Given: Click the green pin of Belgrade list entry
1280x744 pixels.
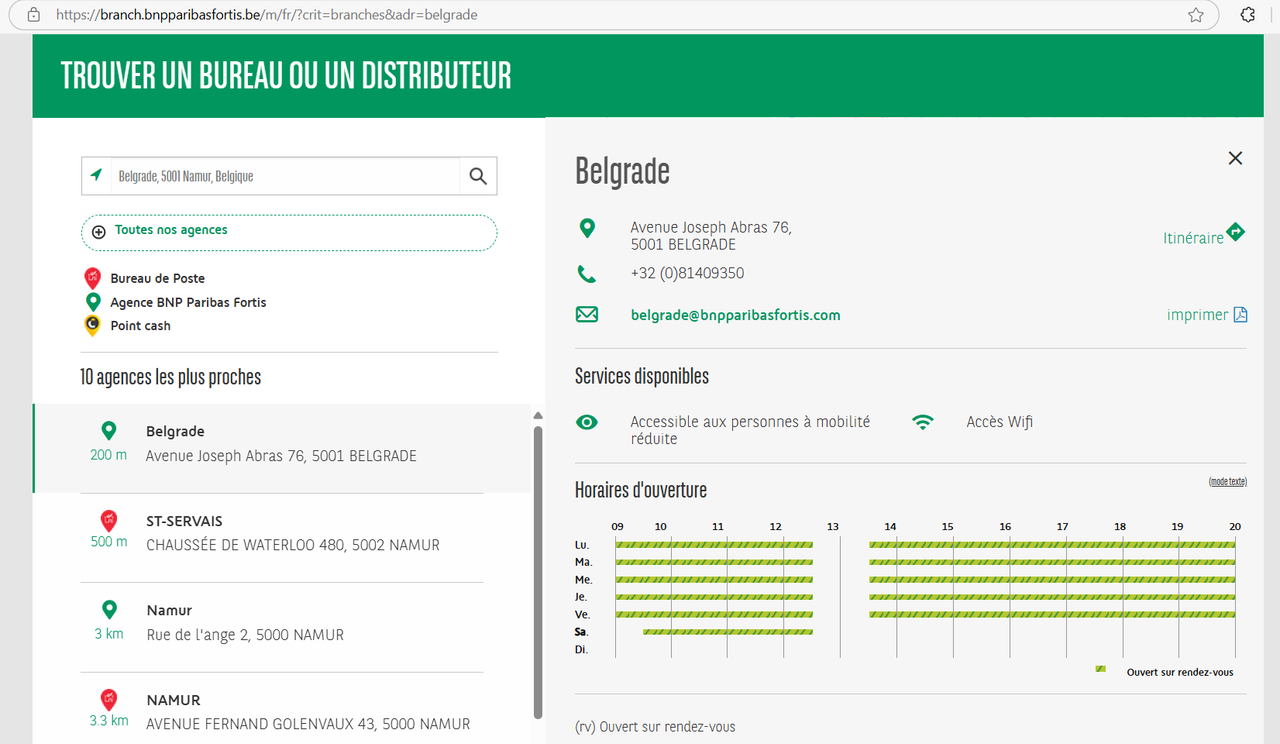Looking at the screenshot, I should pos(109,431).
